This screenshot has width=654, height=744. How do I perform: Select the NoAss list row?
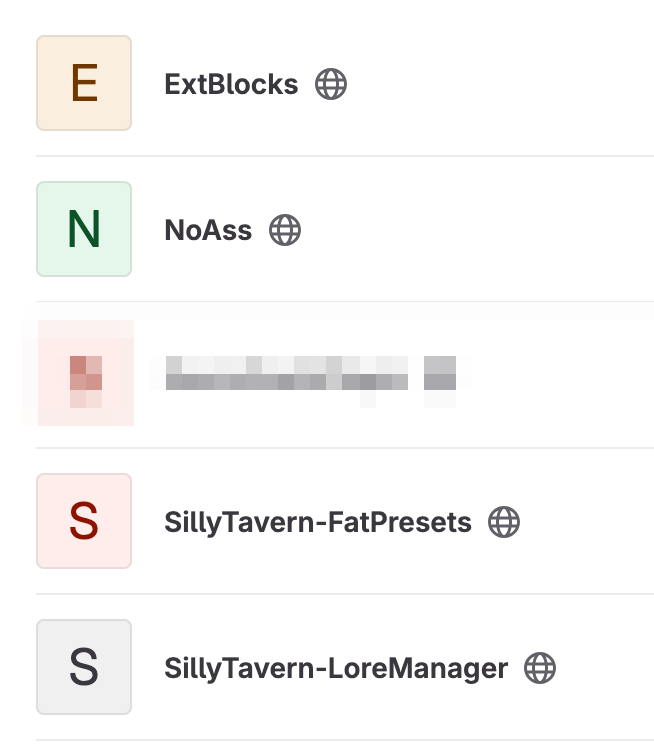(345, 229)
